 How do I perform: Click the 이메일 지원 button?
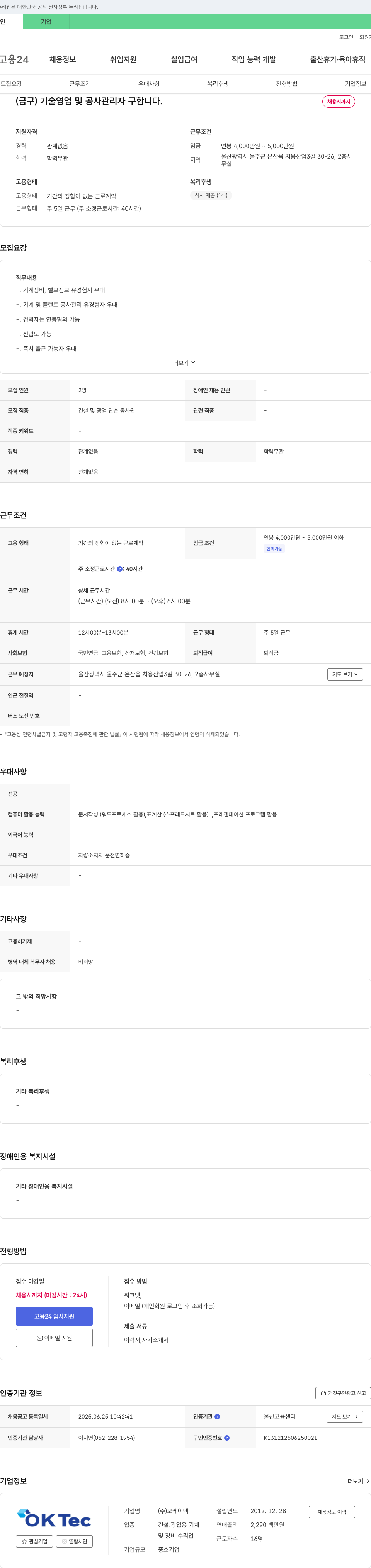click(x=54, y=1338)
